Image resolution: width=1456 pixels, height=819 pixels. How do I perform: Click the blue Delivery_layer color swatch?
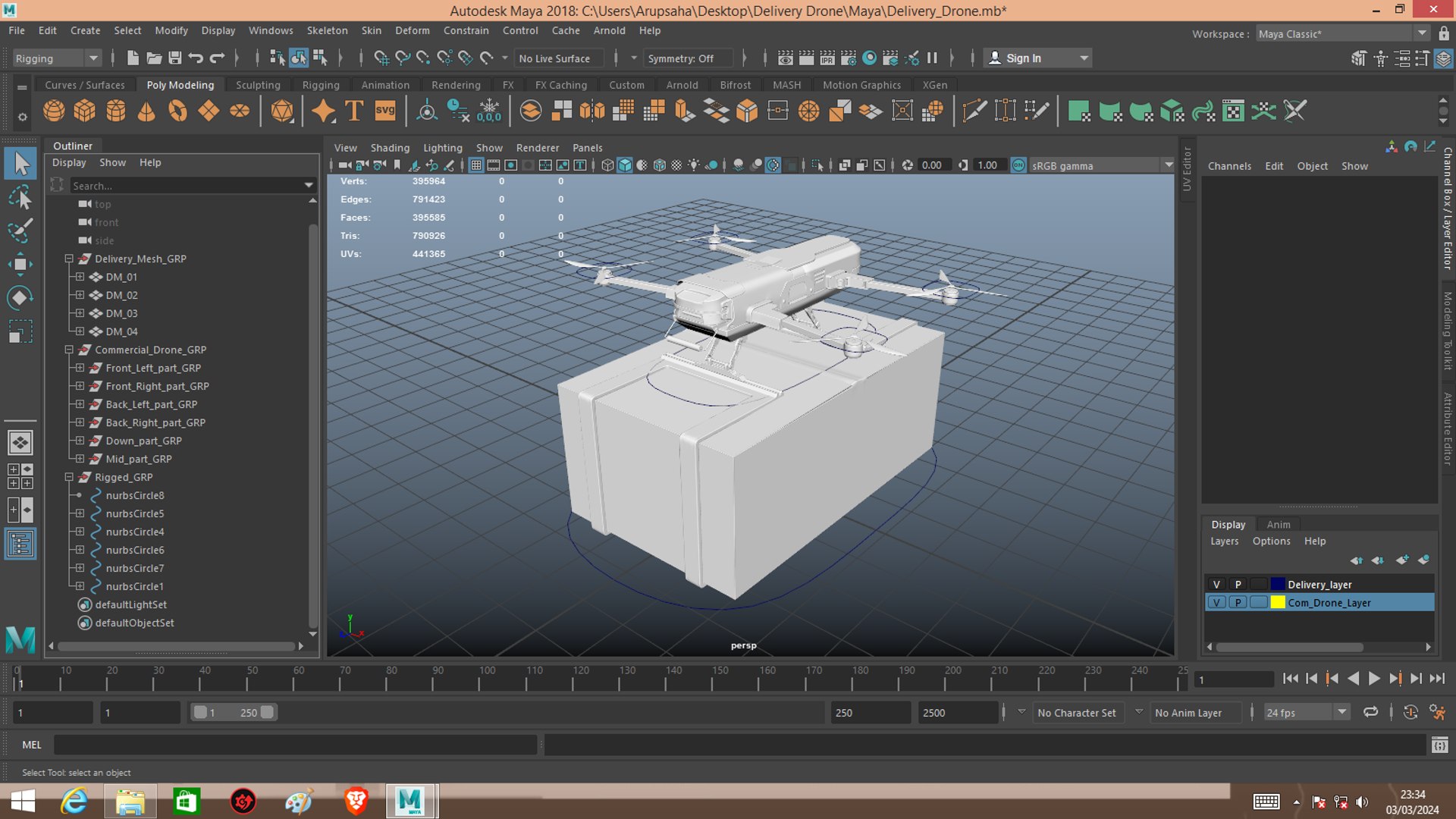pyautogui.click(x=1278, y=585)
